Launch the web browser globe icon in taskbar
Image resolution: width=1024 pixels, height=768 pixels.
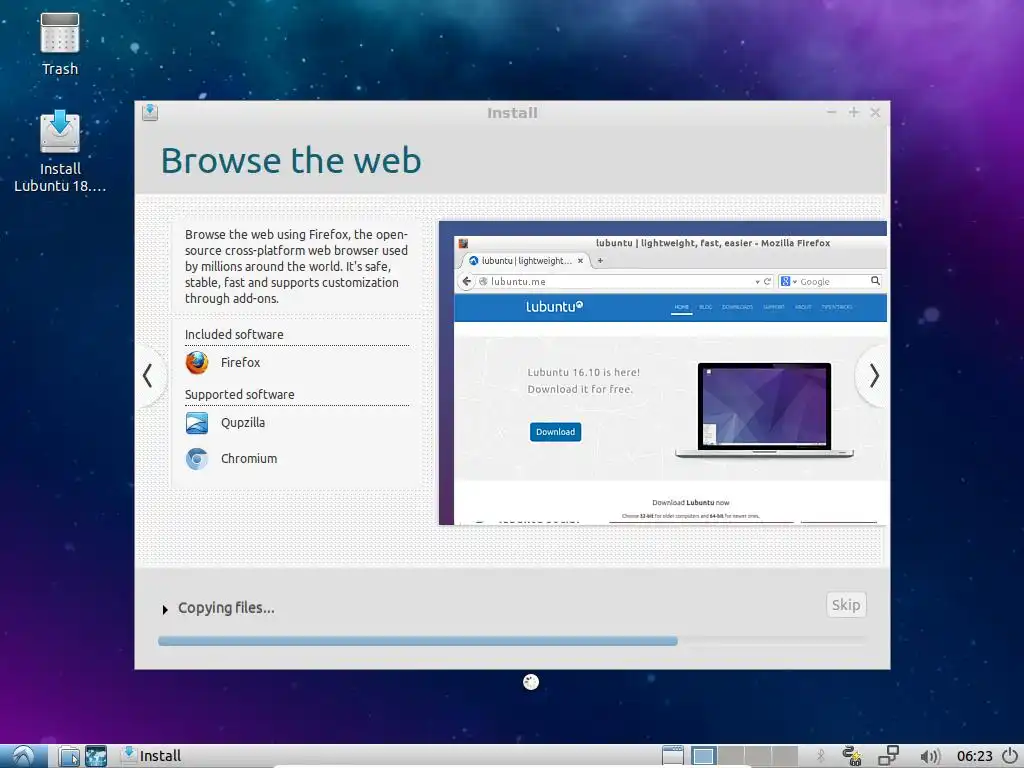tap(96, 756)
